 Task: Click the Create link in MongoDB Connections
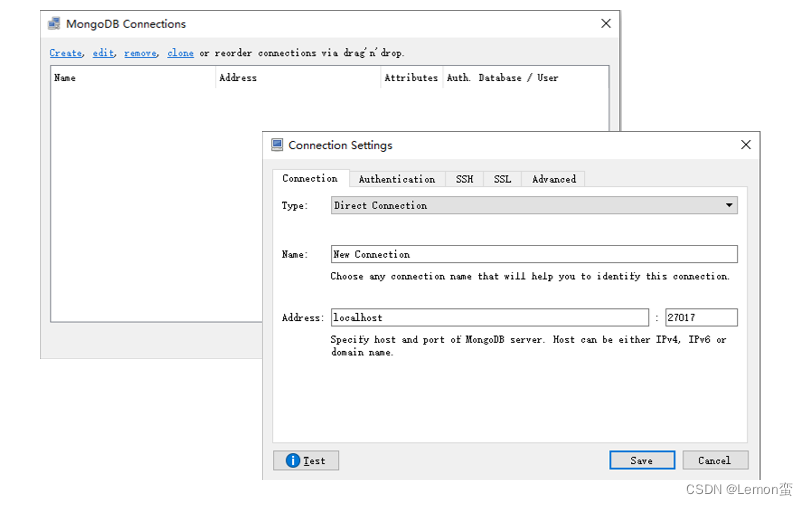65,53
